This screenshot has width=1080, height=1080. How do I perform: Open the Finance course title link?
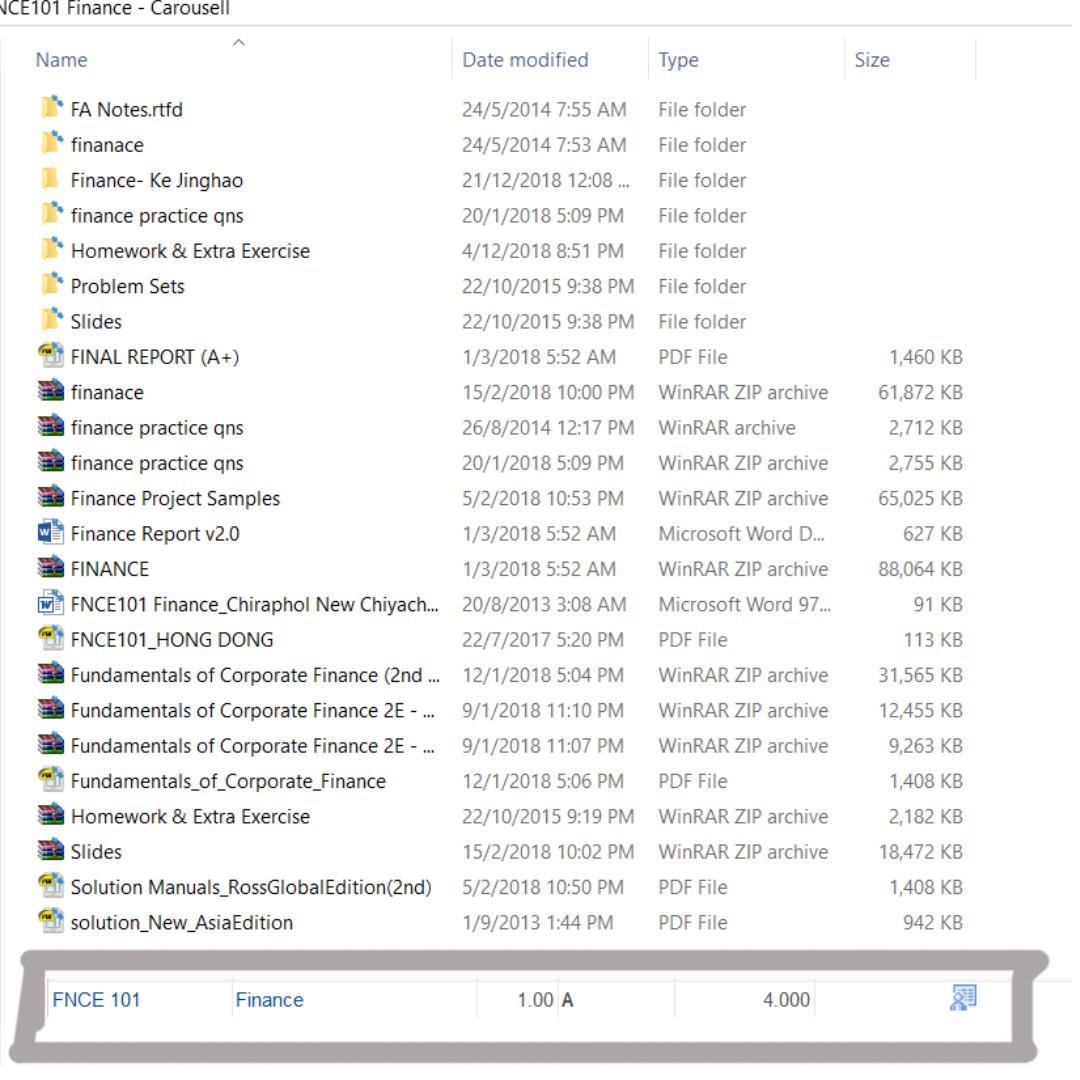tap(269, 999)
